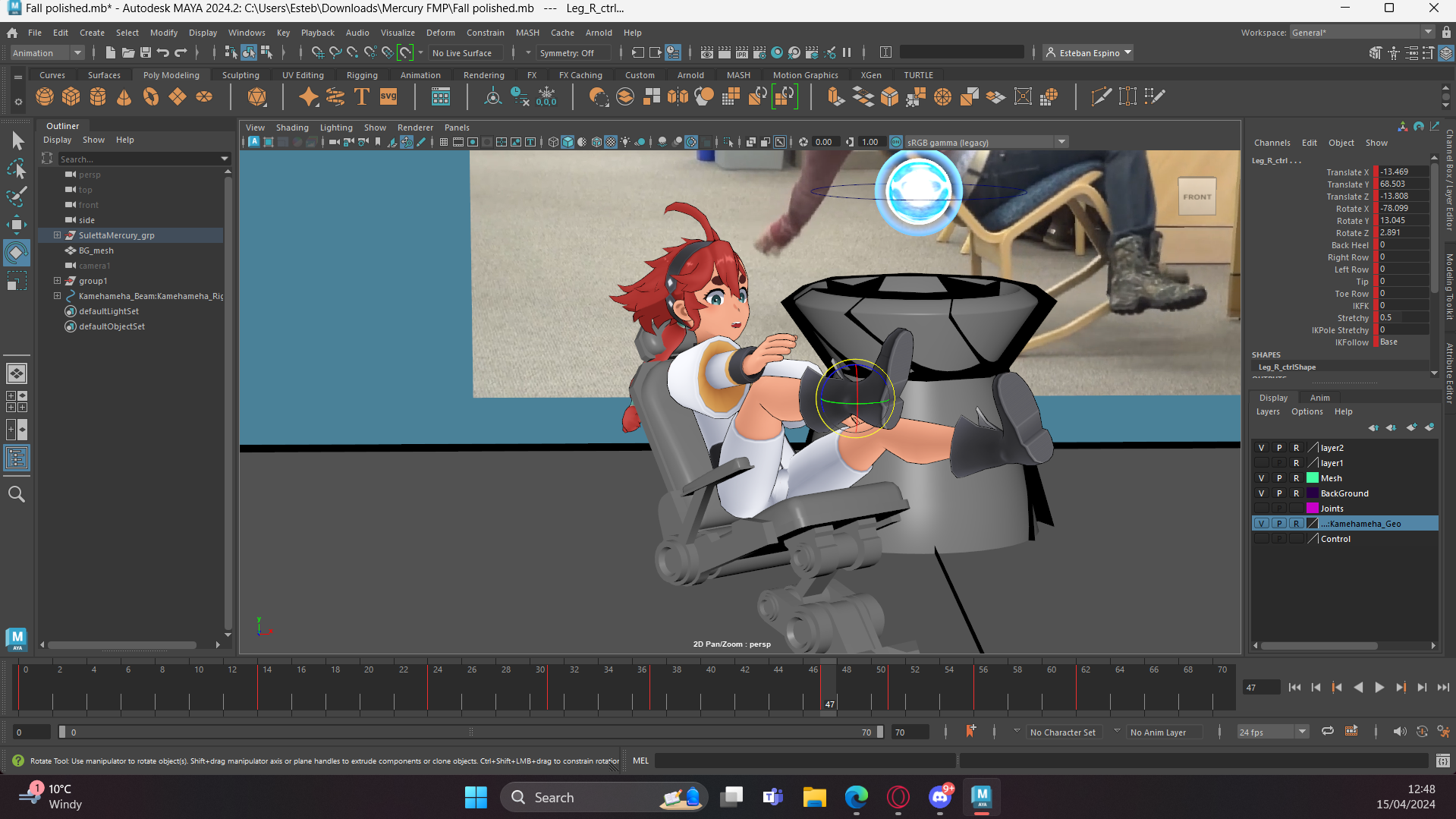Viewport: 1456px width, 819px height.
Task: Toggle visibility of Mesh layer
Action: tap(1261, 478)
